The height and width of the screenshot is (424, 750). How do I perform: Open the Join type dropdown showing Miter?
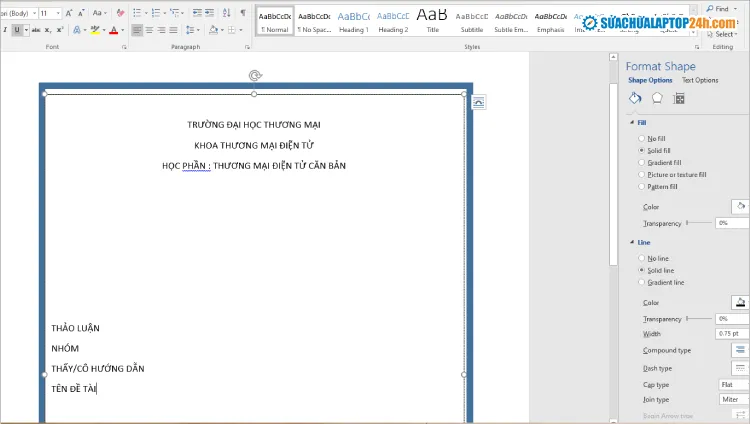coord(733,399)
